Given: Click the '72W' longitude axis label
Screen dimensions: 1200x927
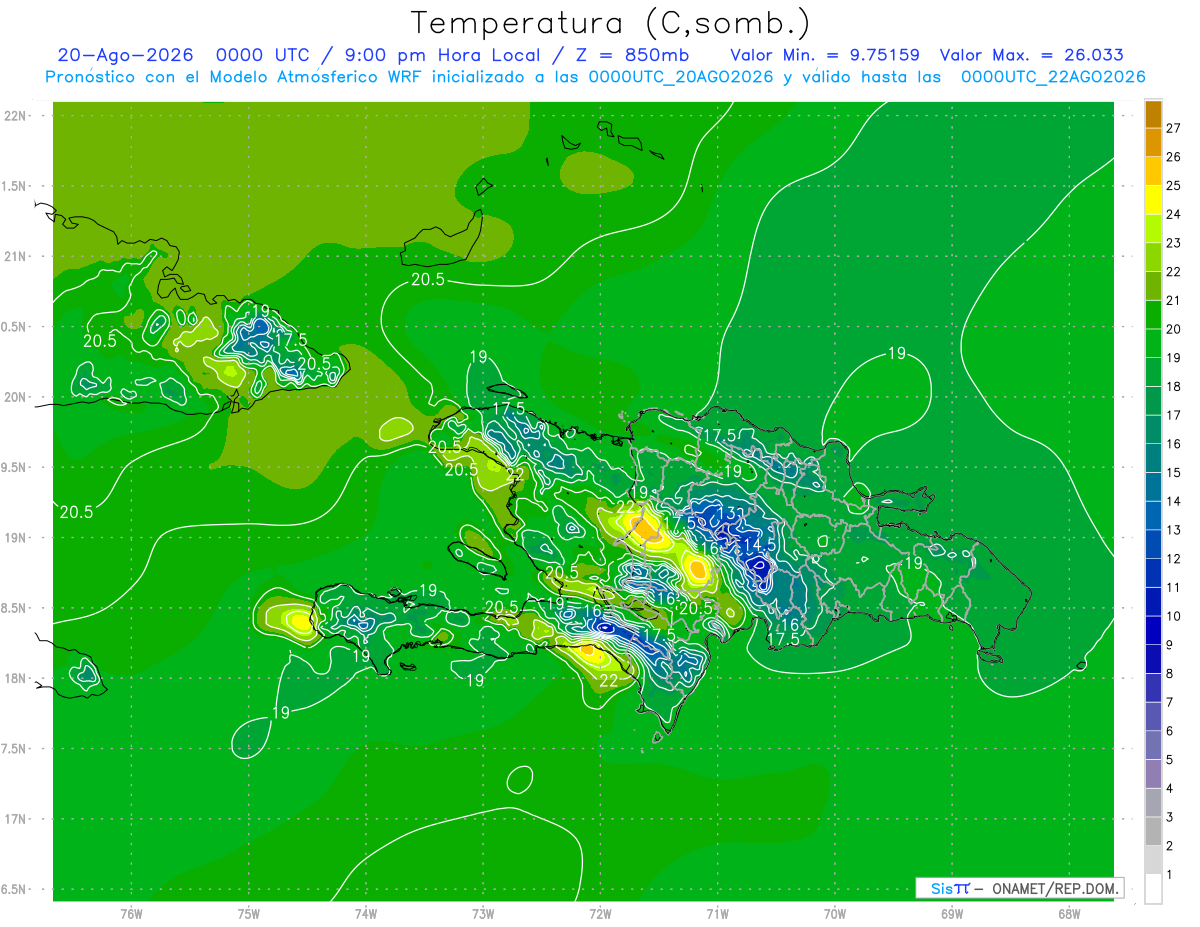Looking at the screenshot, I should pyautogui.click(x=600, y=913).
